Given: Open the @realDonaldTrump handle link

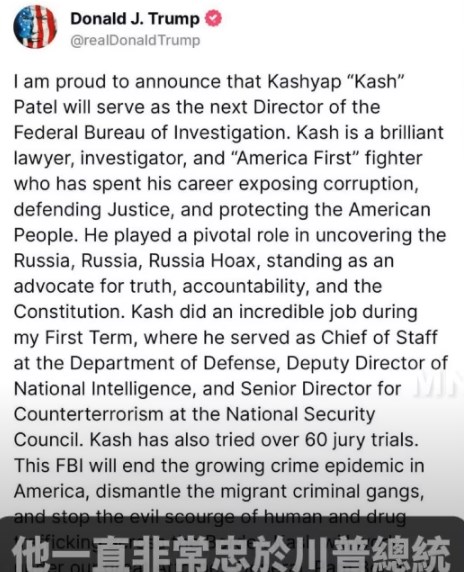Looking at the screenshot, I should (135, 40).
